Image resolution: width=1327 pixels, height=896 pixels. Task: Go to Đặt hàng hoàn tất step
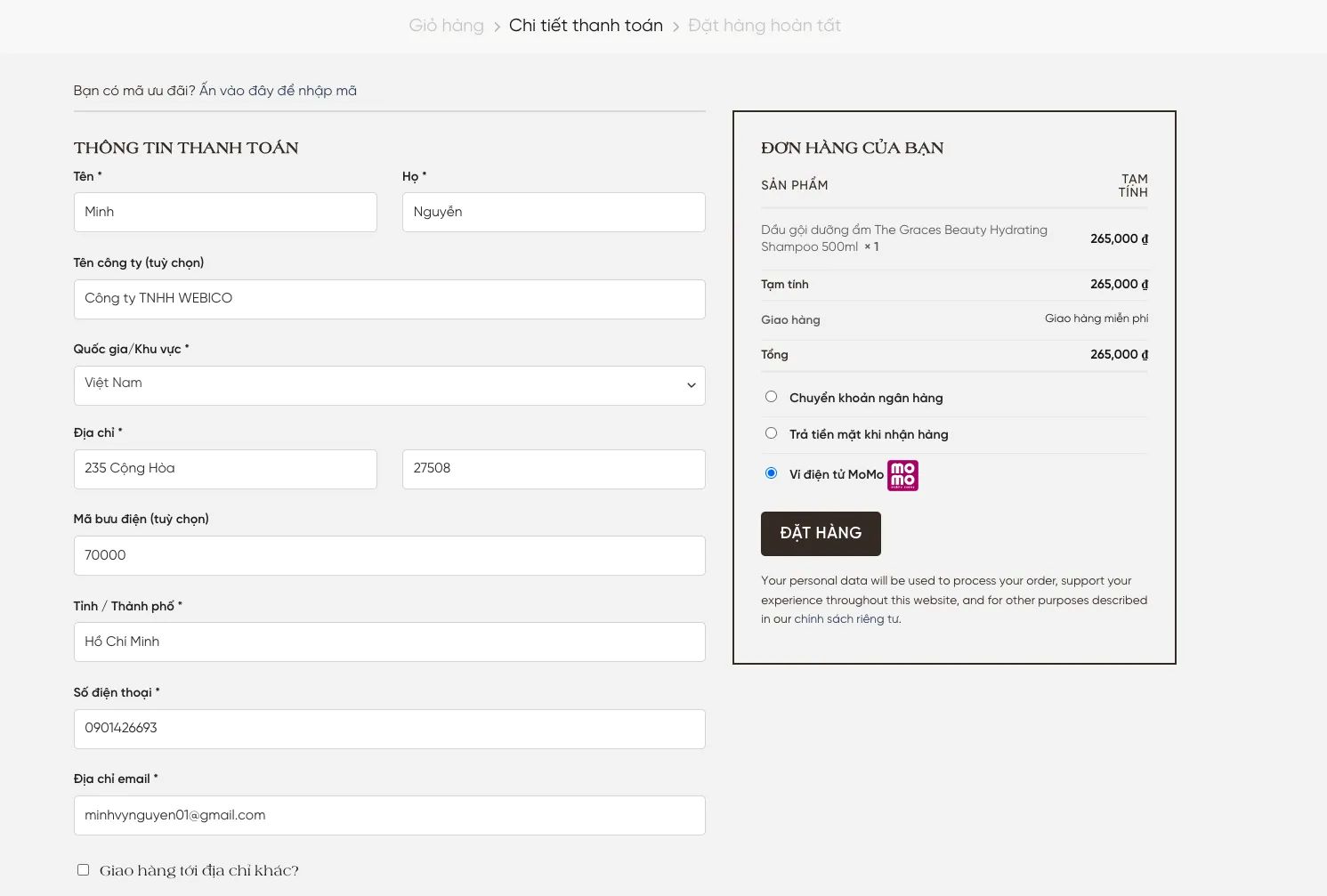point(764,26)
